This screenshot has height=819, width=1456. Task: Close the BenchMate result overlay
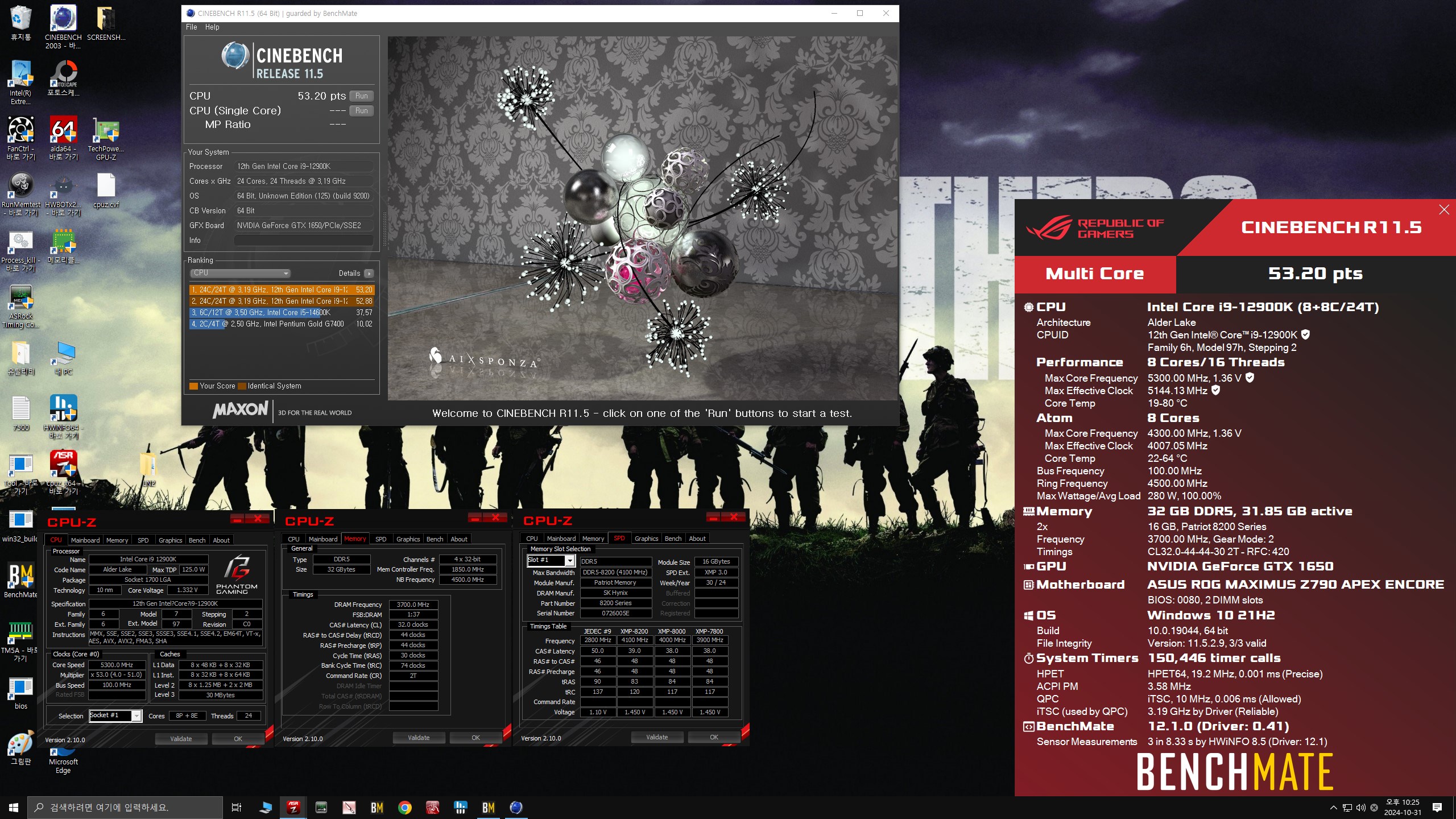(x=1443, y=210)
